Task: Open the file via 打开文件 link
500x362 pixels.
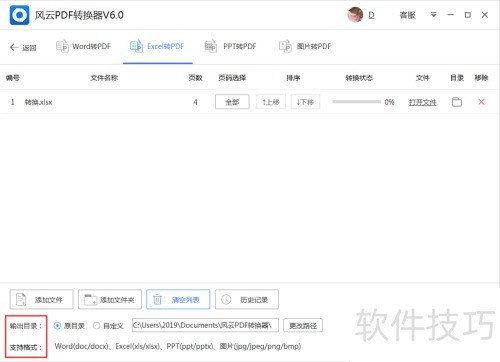Action: tap(422, 102)
